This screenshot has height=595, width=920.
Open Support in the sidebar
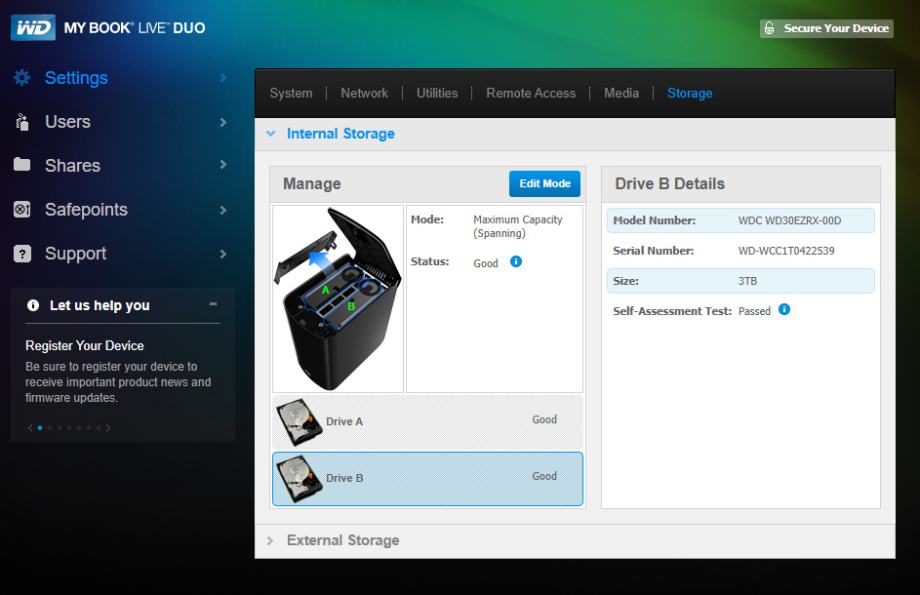[76, 253]
